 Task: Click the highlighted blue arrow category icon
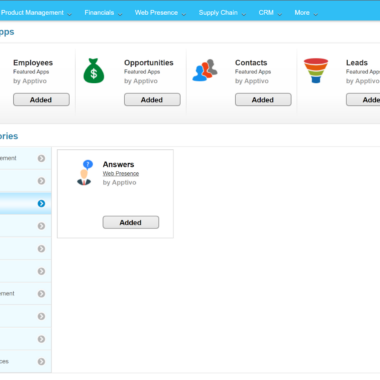click(41, 203)
